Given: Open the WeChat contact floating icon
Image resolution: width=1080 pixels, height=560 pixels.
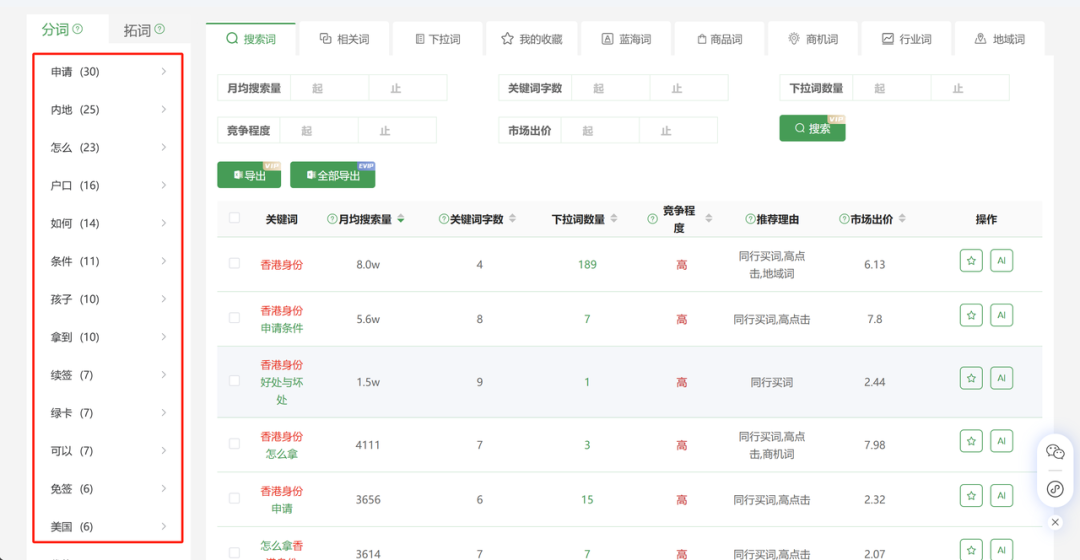Looking at the screenshot, I should point(1055,452).
